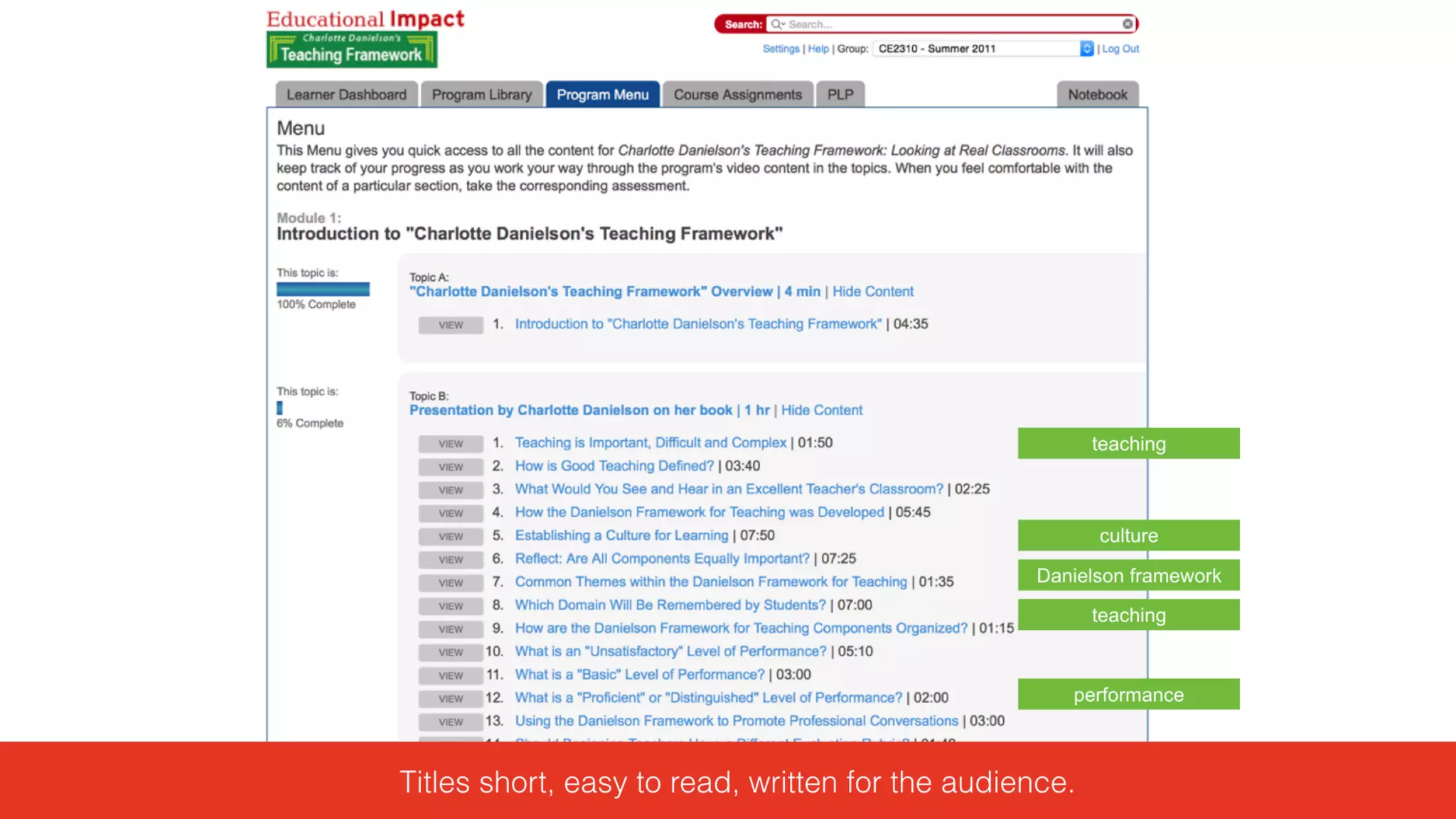The image size is (1456, 819).
Task: Open the Notebook tab
Action: pos(1097,95)
